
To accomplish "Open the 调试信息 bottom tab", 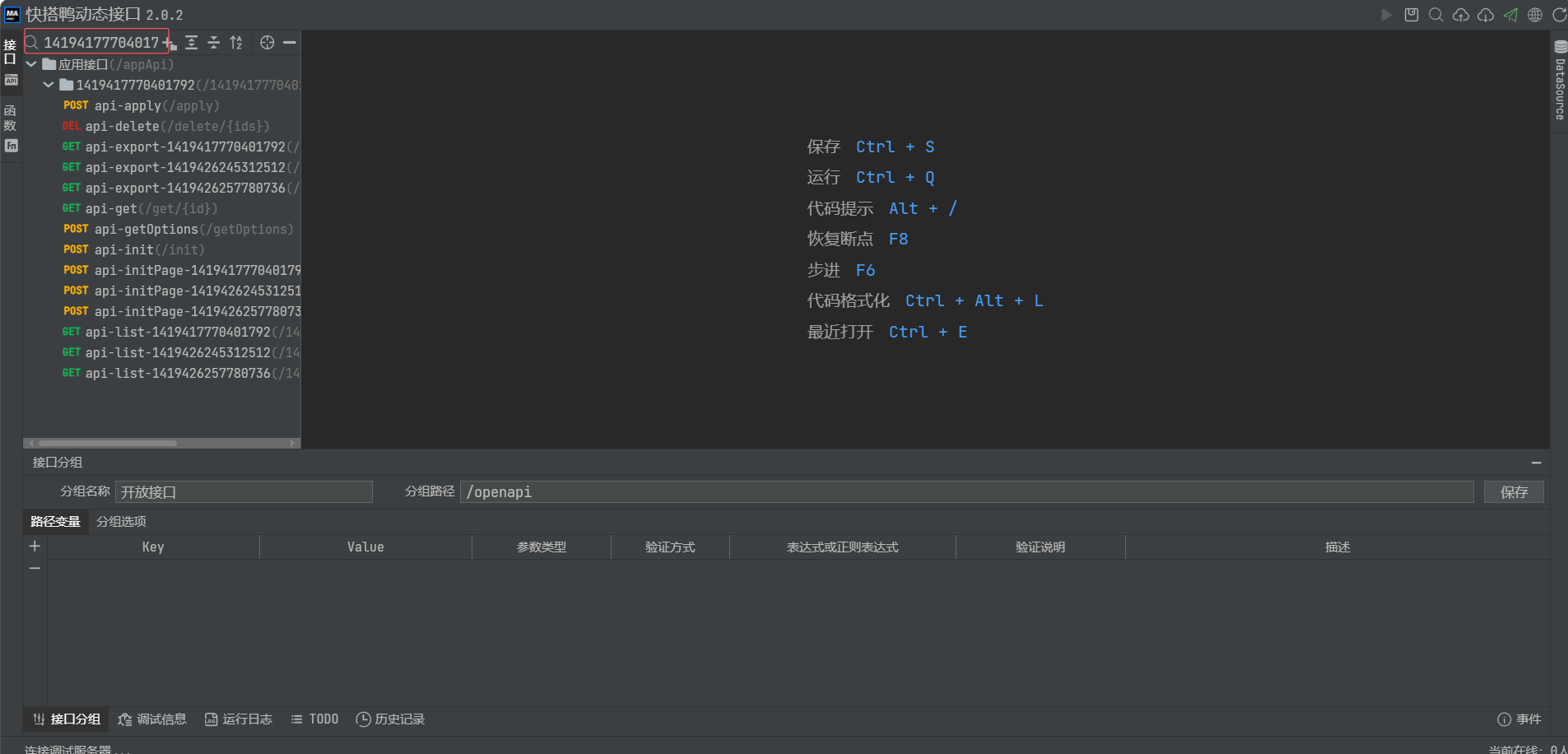I will click(x=152, y=719).
